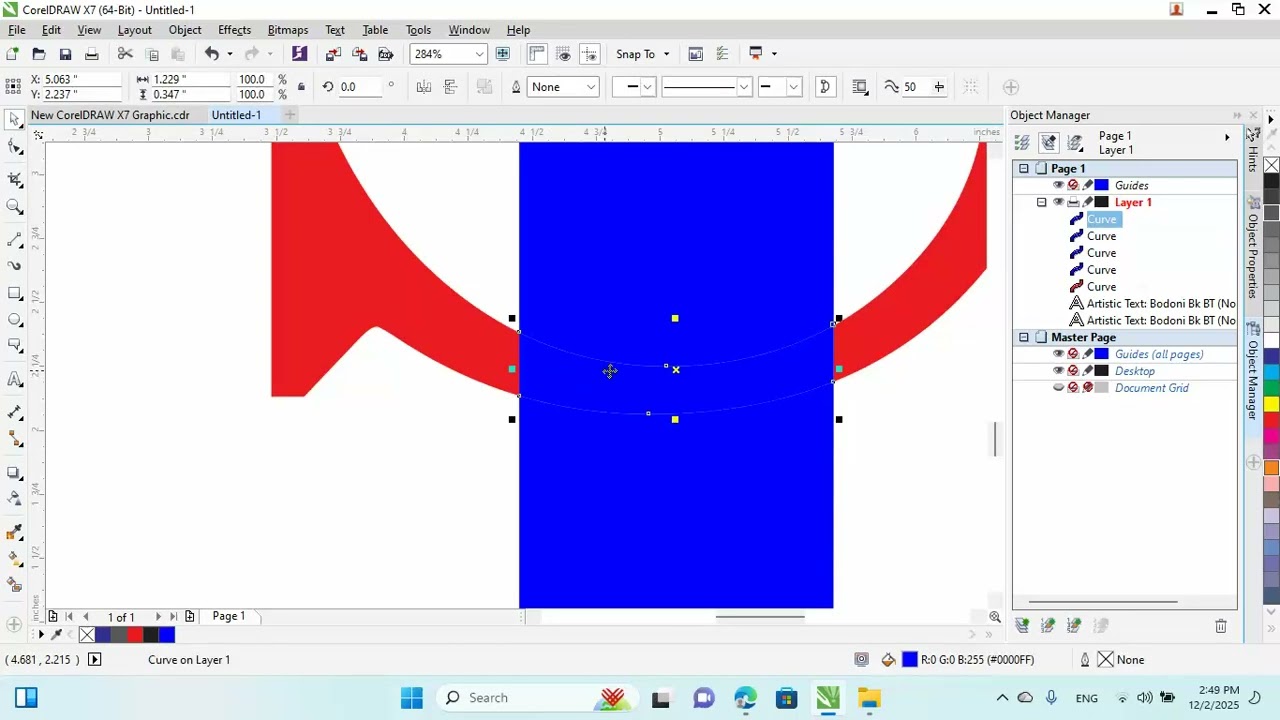This screenshot has height=720, width=1280.
Task: Select the Crop tool in toolbox
Action: 15,179
